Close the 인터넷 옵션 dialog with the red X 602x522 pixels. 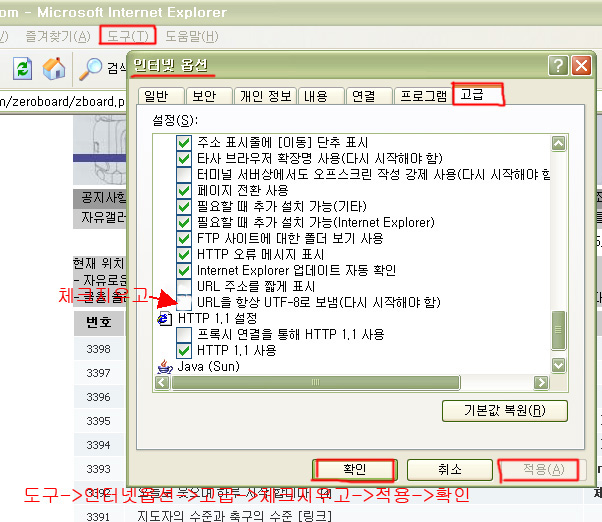click(x=581, y=66)
